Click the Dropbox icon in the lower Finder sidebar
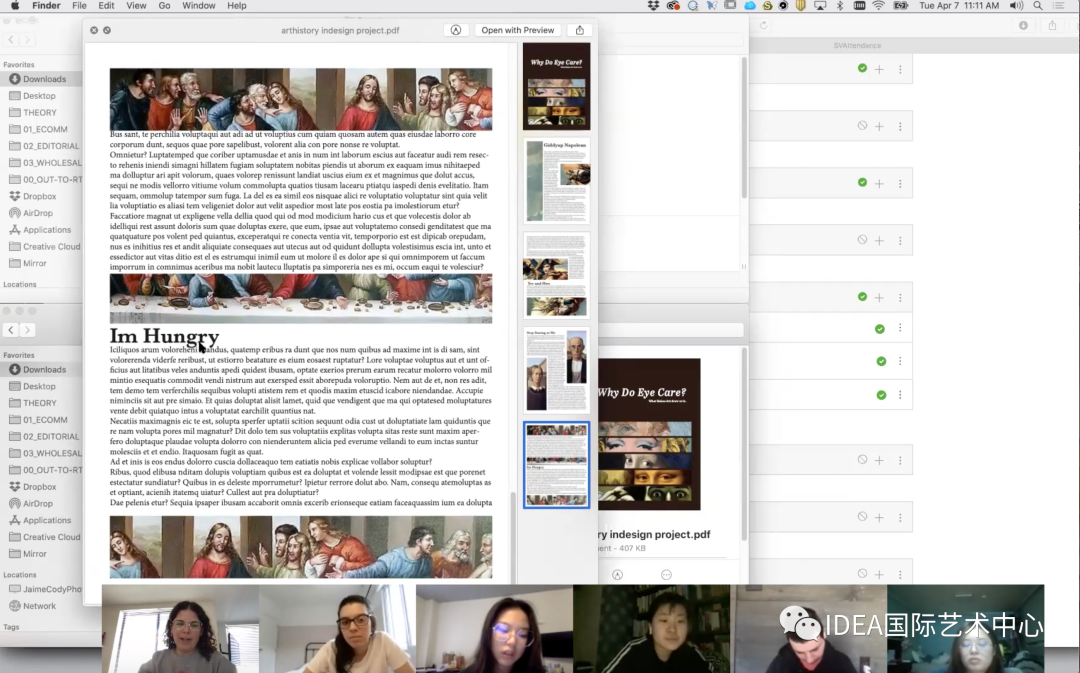1080x673 pixels. pos(14,486)
